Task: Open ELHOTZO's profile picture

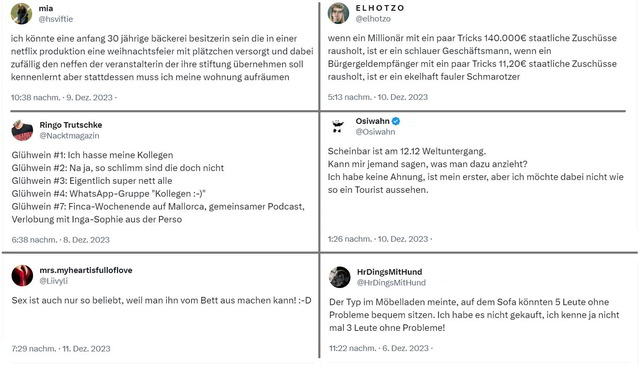Action: click(x=338, y=13)
